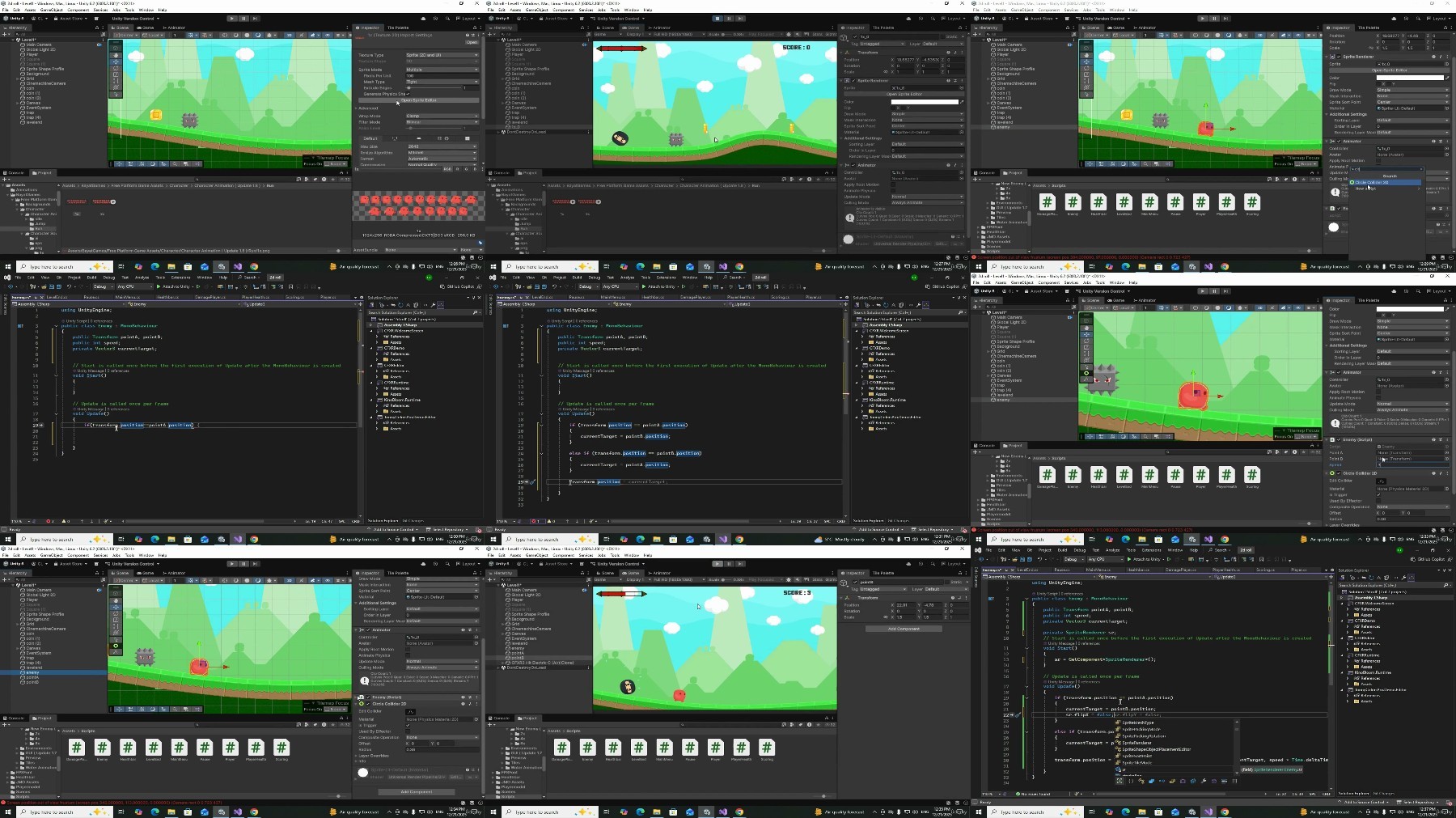Toggle Circle Collider 2D checkbox in middle-right inspector
The height and width of the screenshot is (818, 1456).
point(1338,473)
